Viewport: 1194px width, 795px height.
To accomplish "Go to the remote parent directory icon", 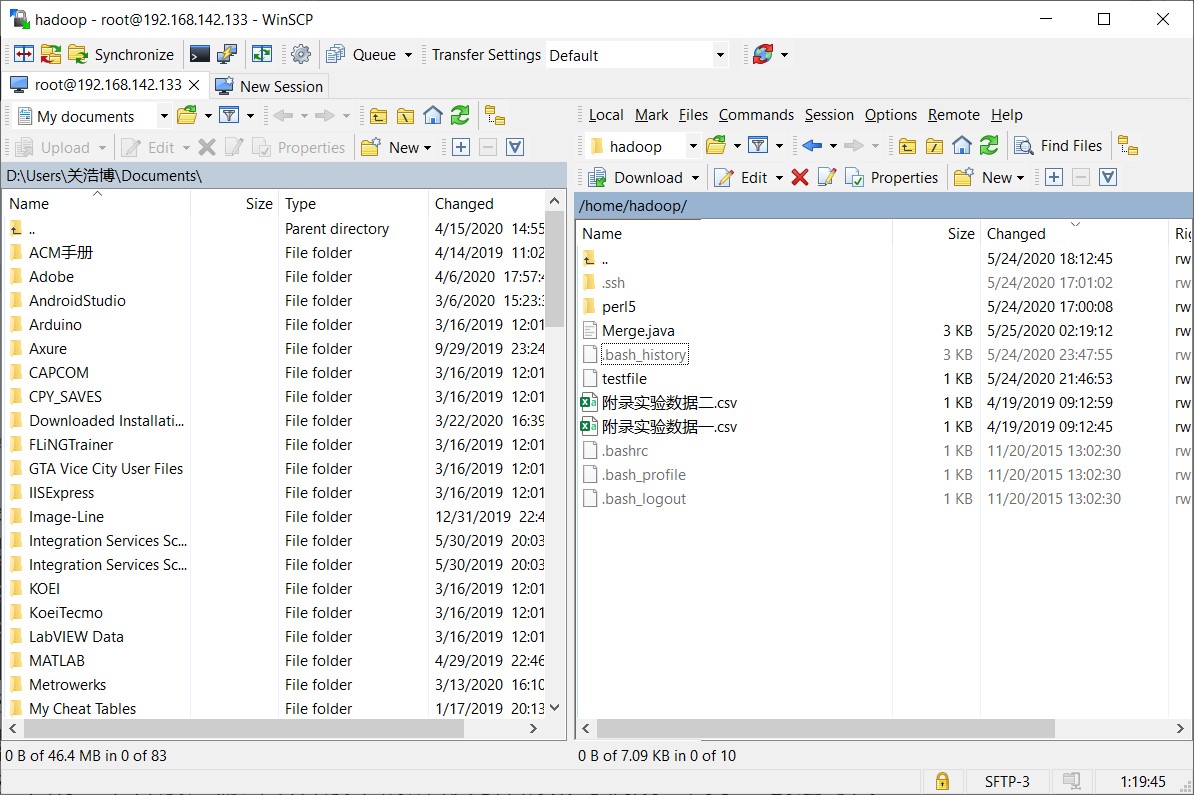I will (x=907, y=146).
